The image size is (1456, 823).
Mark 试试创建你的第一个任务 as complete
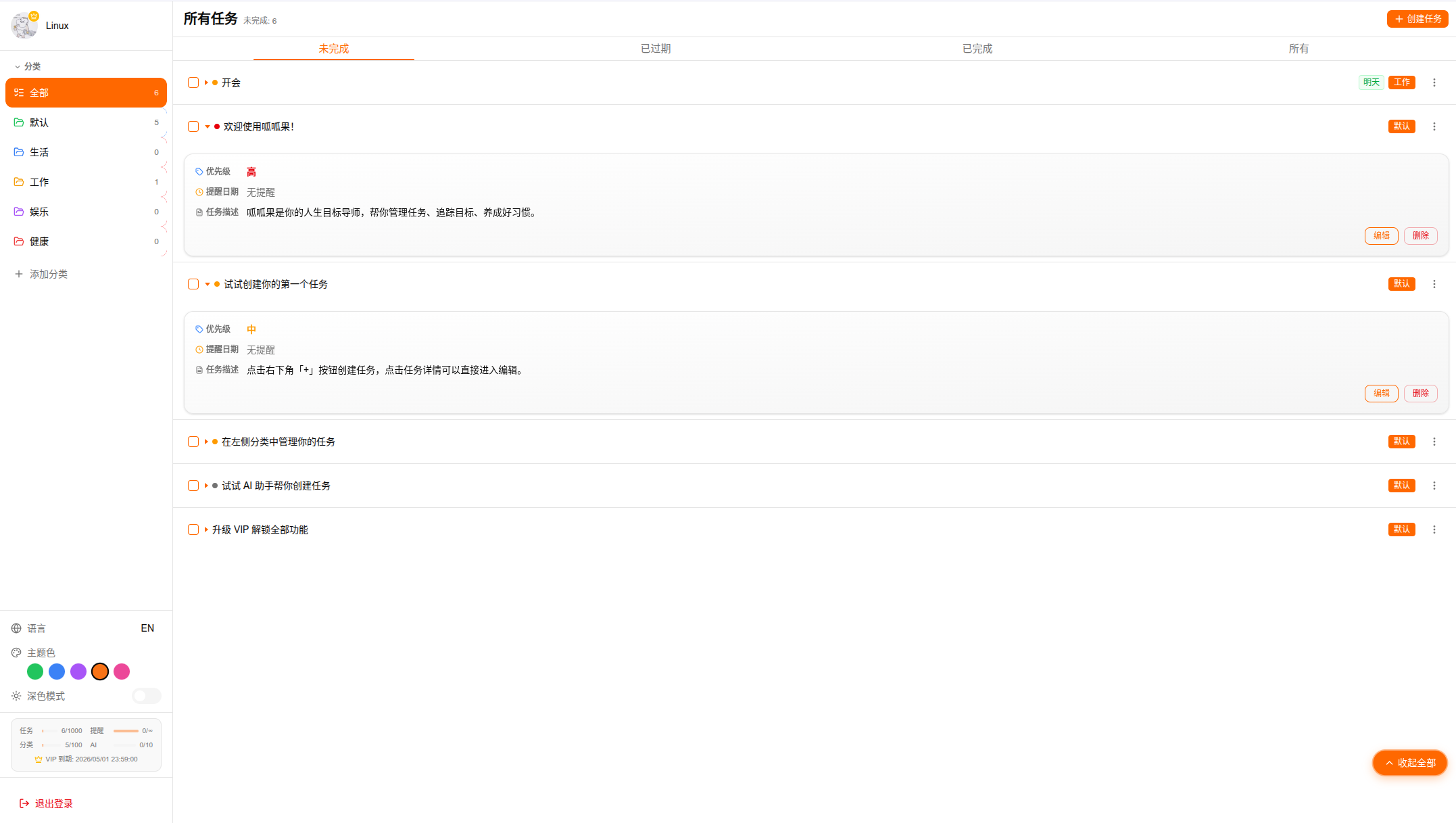[193, 284]
